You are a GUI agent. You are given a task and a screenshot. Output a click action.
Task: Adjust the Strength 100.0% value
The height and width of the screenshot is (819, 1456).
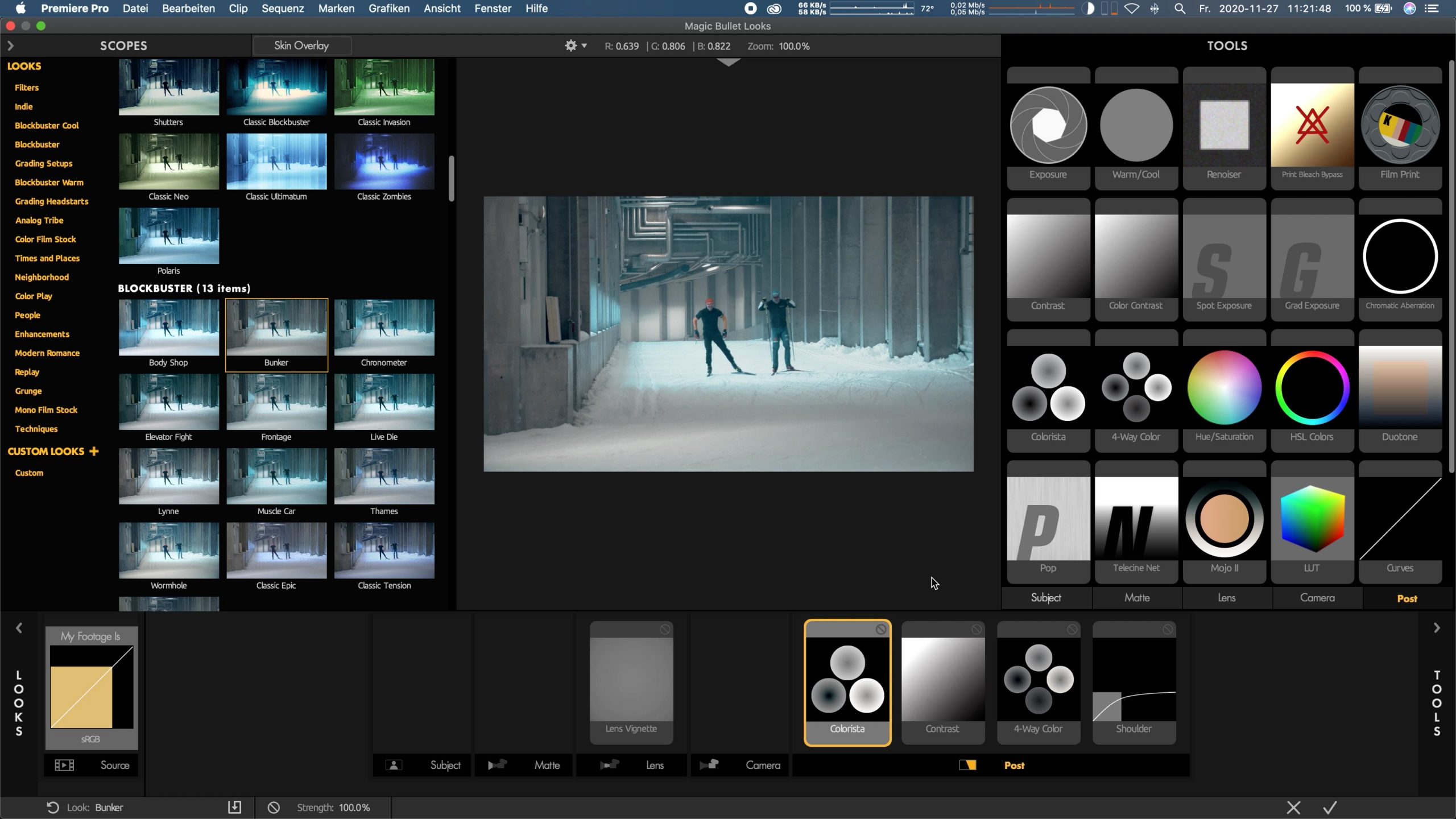[x=354, y=807]
